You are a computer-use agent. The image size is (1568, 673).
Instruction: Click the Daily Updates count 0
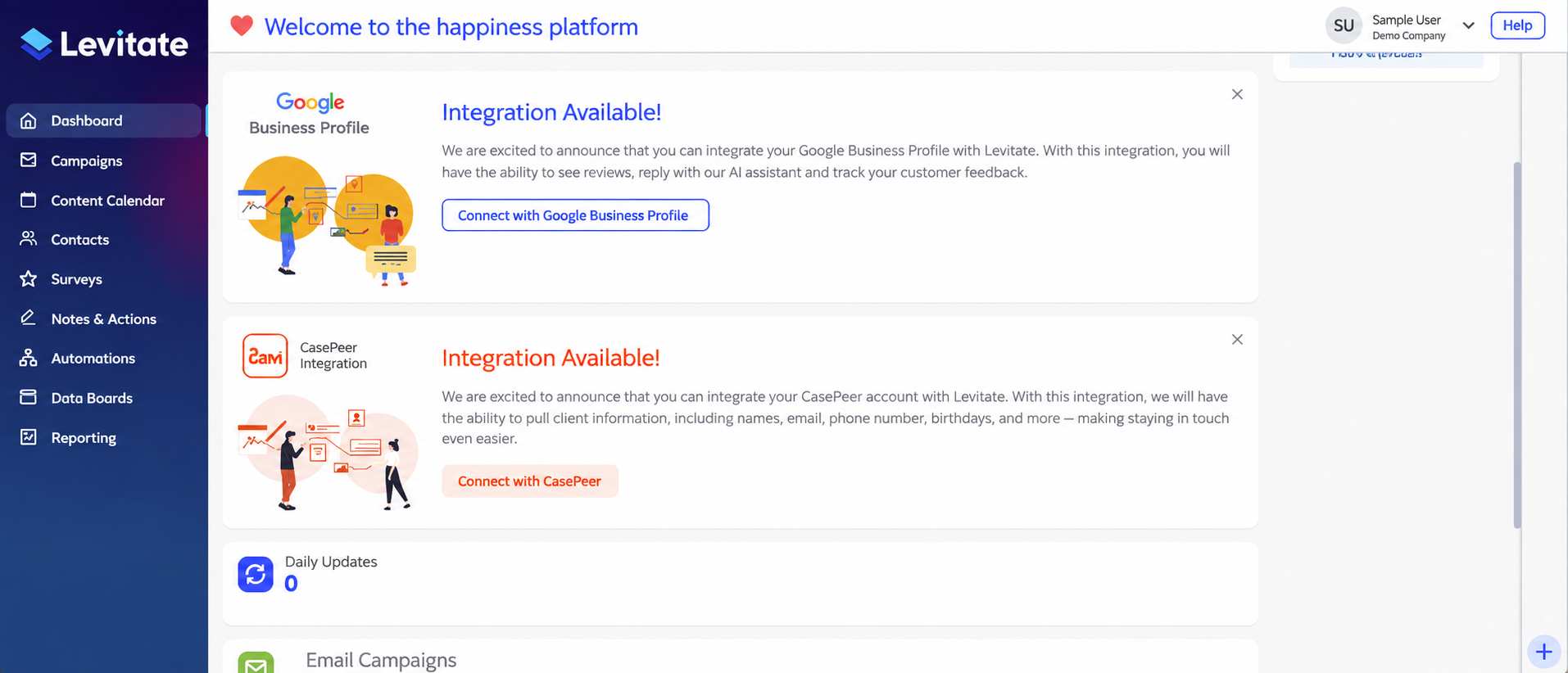291,584
